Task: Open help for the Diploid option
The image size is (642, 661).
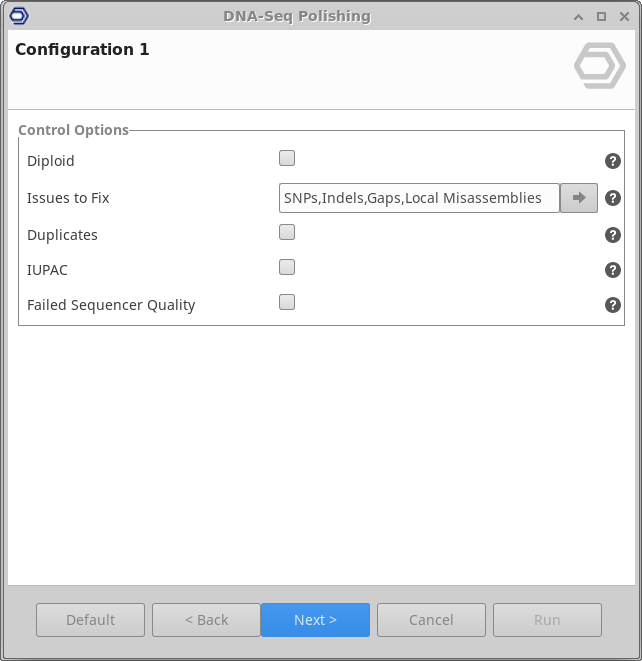Action: [x=613, y=161]
